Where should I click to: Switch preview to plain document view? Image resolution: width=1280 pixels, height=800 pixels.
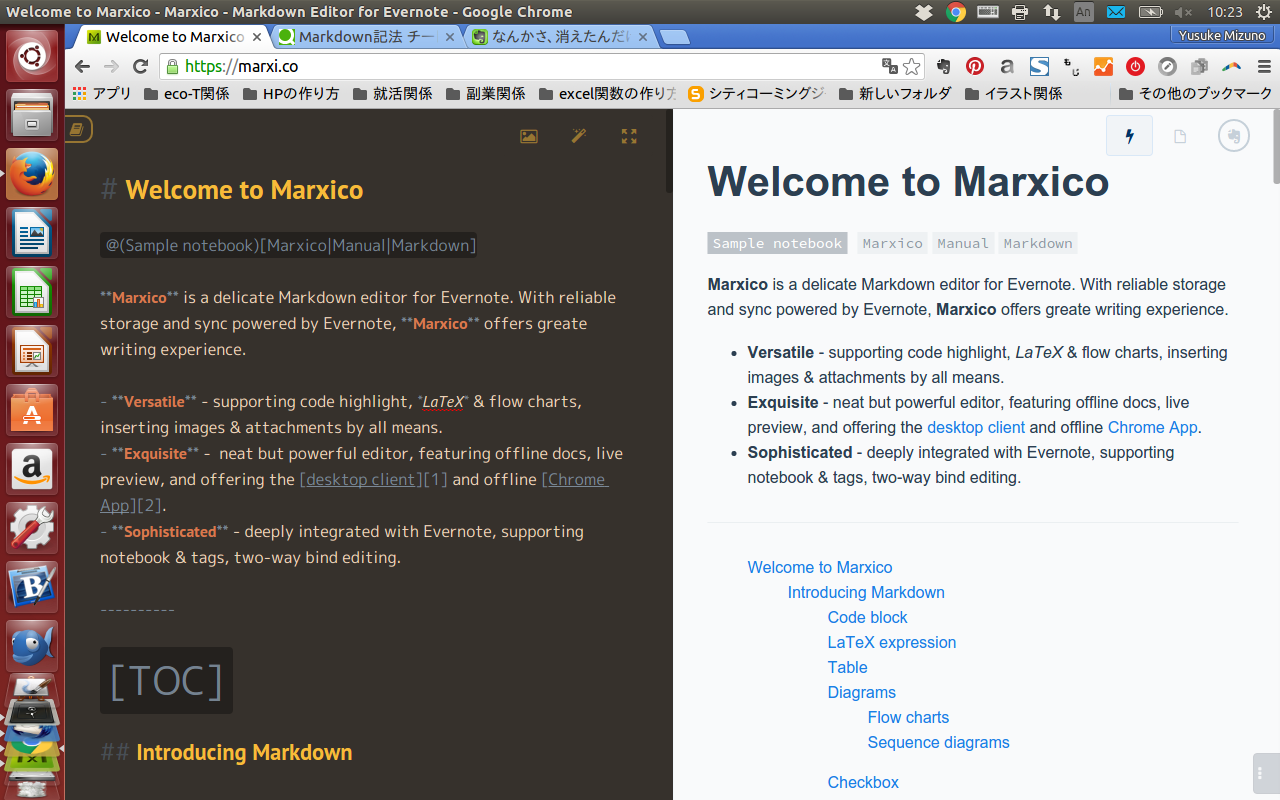click(1180, 135)
